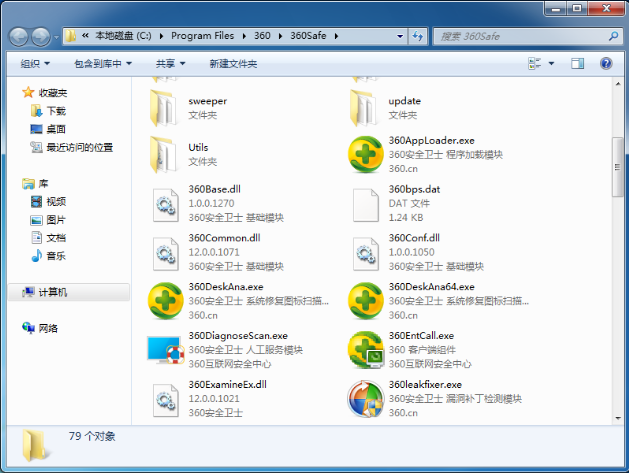This screenshot has width=629, height=473.
Task: Open the 组织 dropdown menu
Action: 39,63
